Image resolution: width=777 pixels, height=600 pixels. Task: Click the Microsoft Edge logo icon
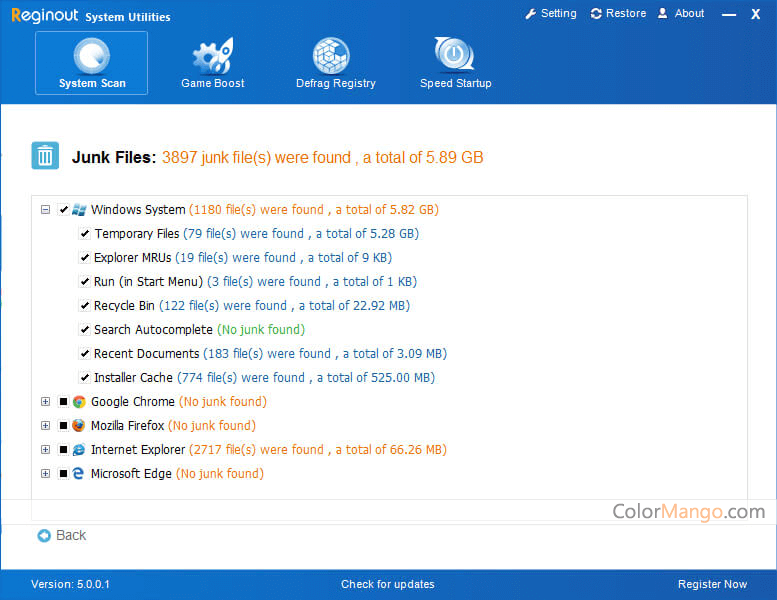[x=79, y=474]
